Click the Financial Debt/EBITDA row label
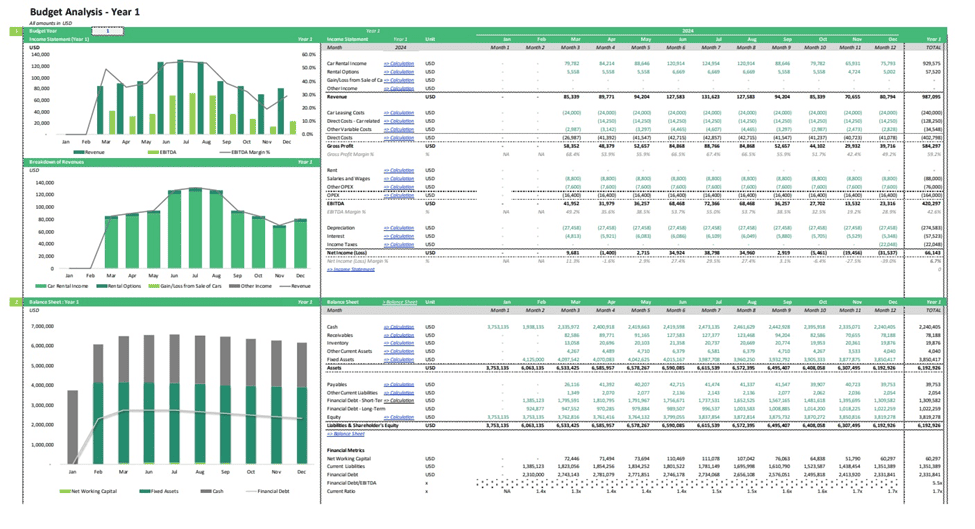 (x=351, y=482)
